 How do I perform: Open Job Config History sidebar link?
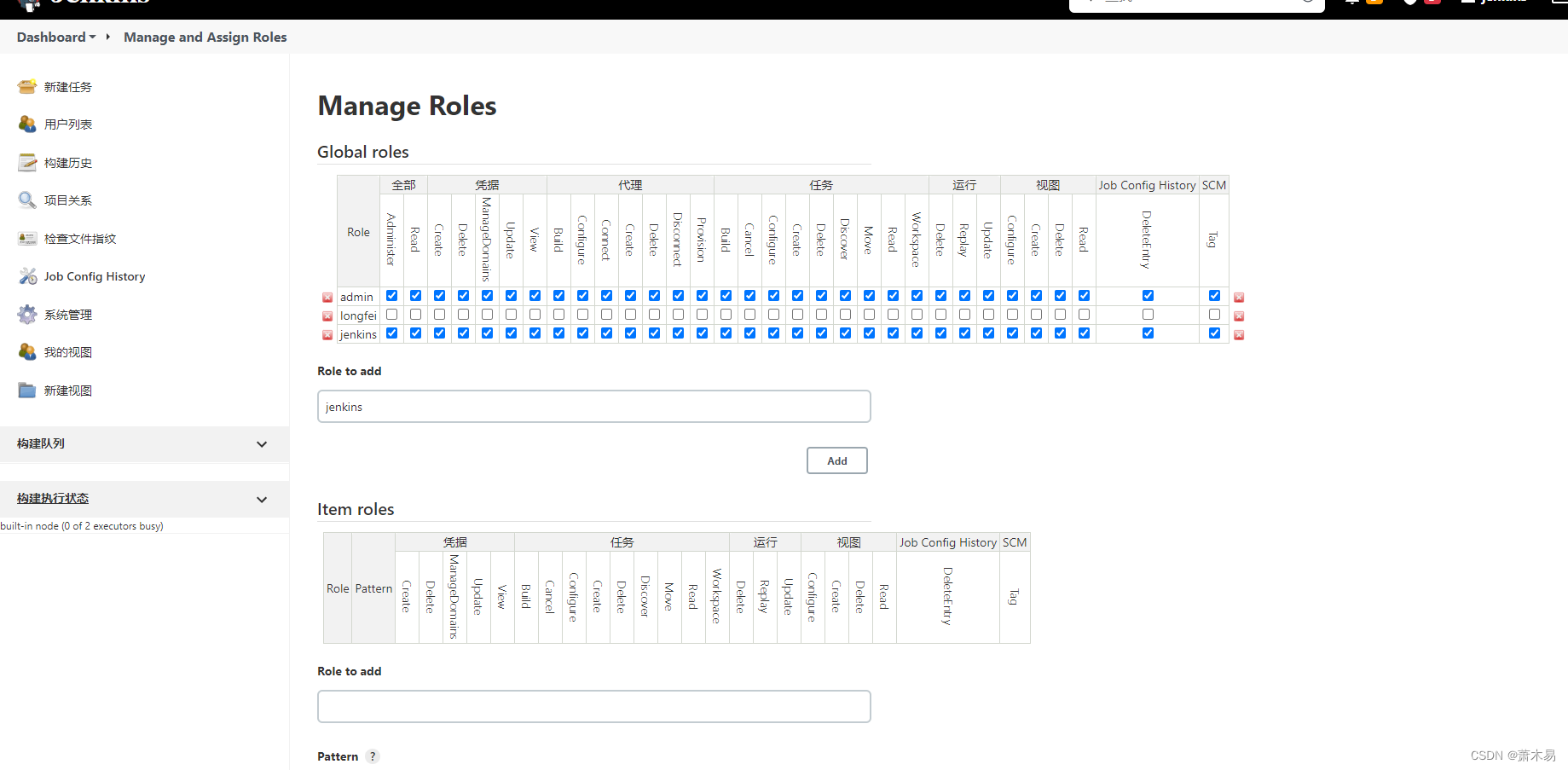(95, 276)
